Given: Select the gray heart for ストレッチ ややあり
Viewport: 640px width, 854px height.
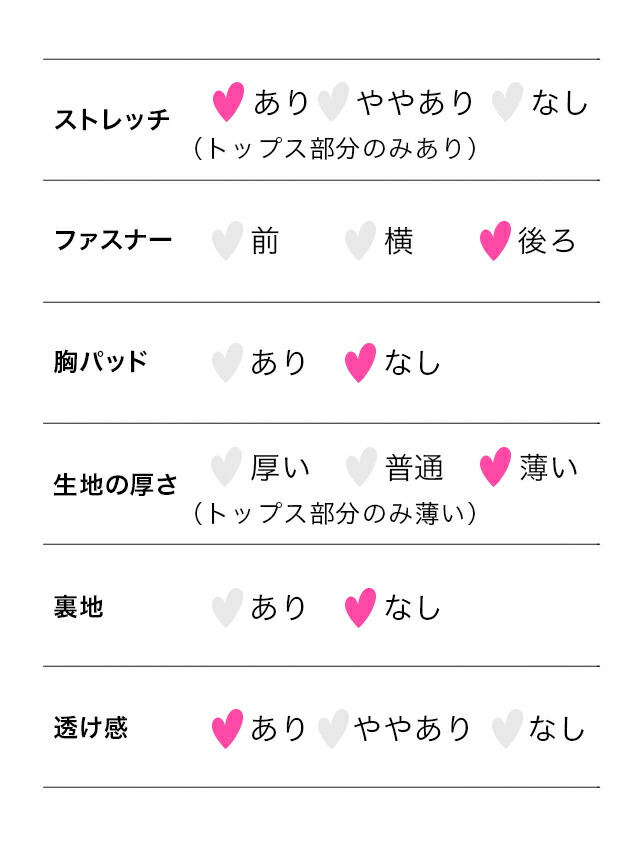Looking at the screenshot, I should [333, 101].
